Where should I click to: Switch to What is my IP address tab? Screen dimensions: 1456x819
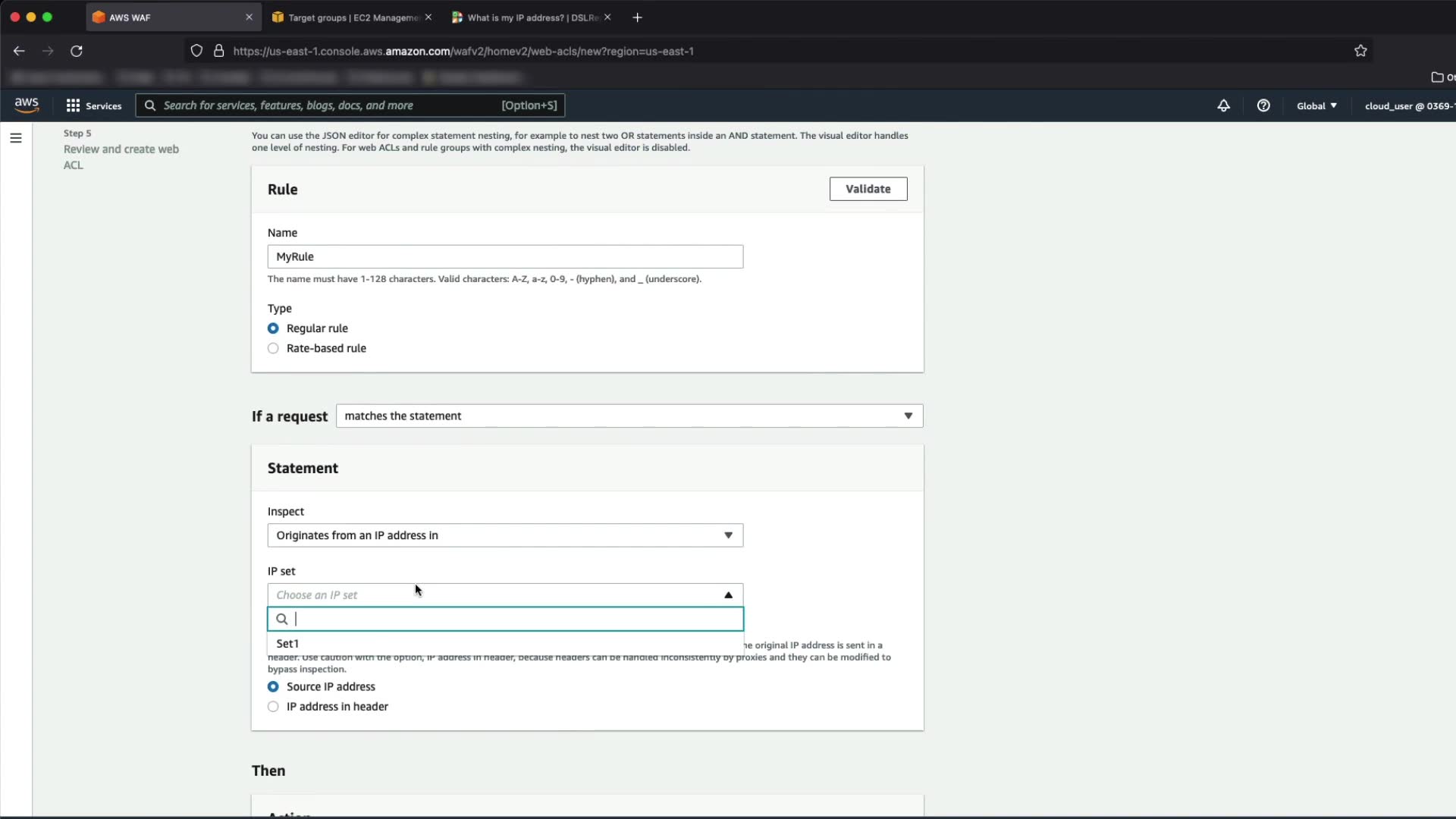click(x=531, y=17)
